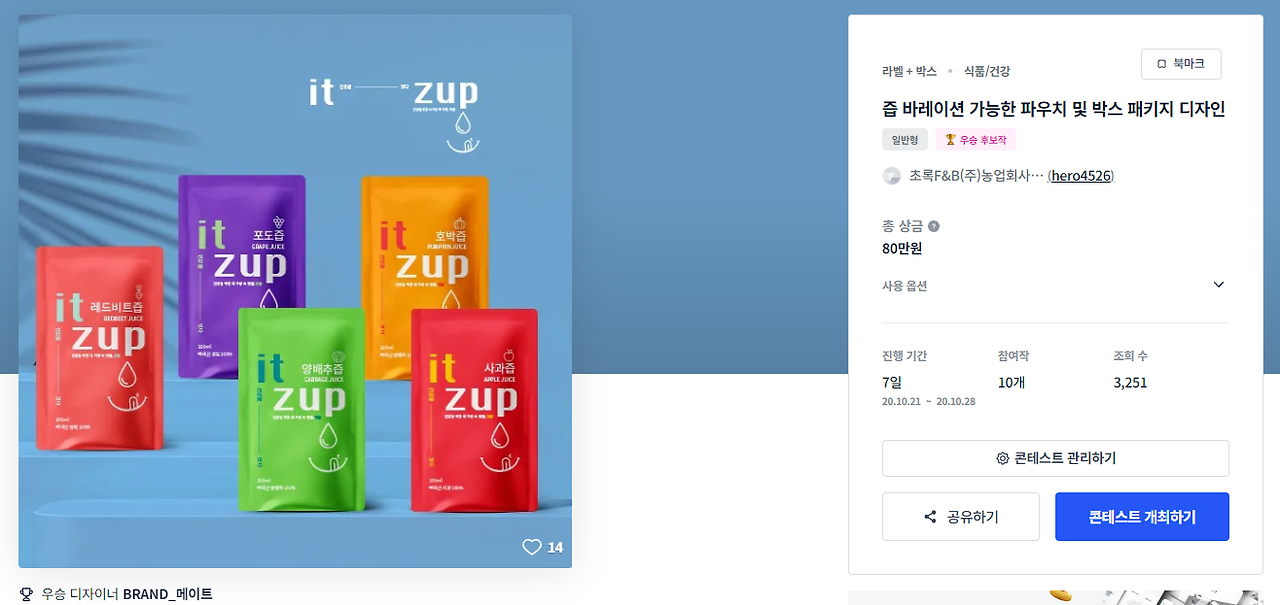Expand the 사용 옵션 chevron
1280x605 pixels.
(1218, 285)
